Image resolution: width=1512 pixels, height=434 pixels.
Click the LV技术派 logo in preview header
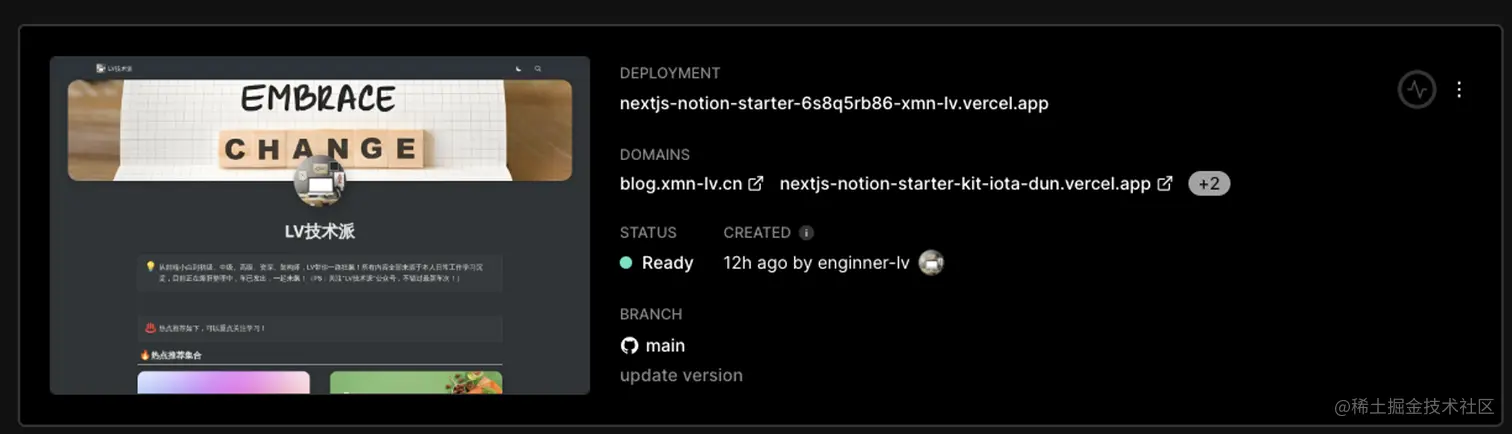click(x=114, y=69)
